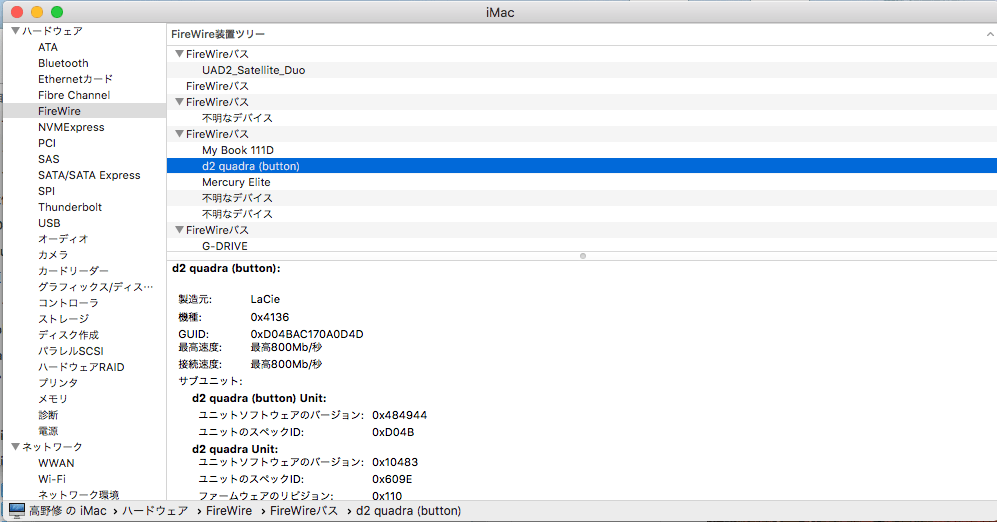Select SAS in the sidebar
The height and width of the screenshot is (522, 997).
point(48,159)
